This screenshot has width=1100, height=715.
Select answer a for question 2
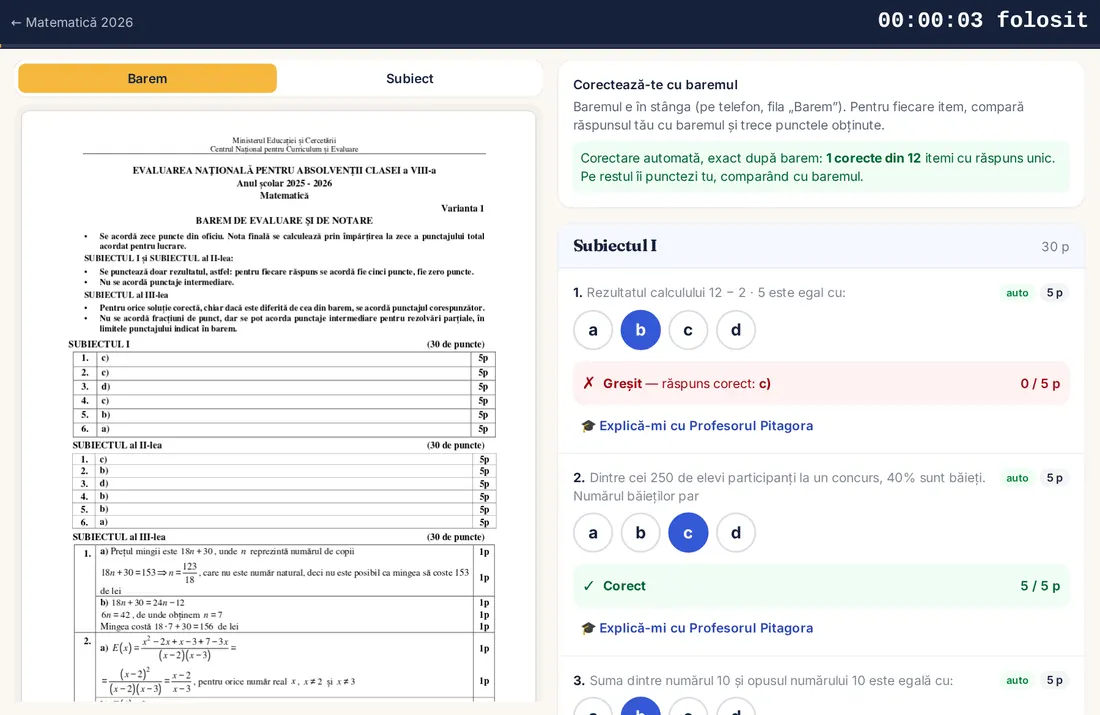[x=593, y=533]
